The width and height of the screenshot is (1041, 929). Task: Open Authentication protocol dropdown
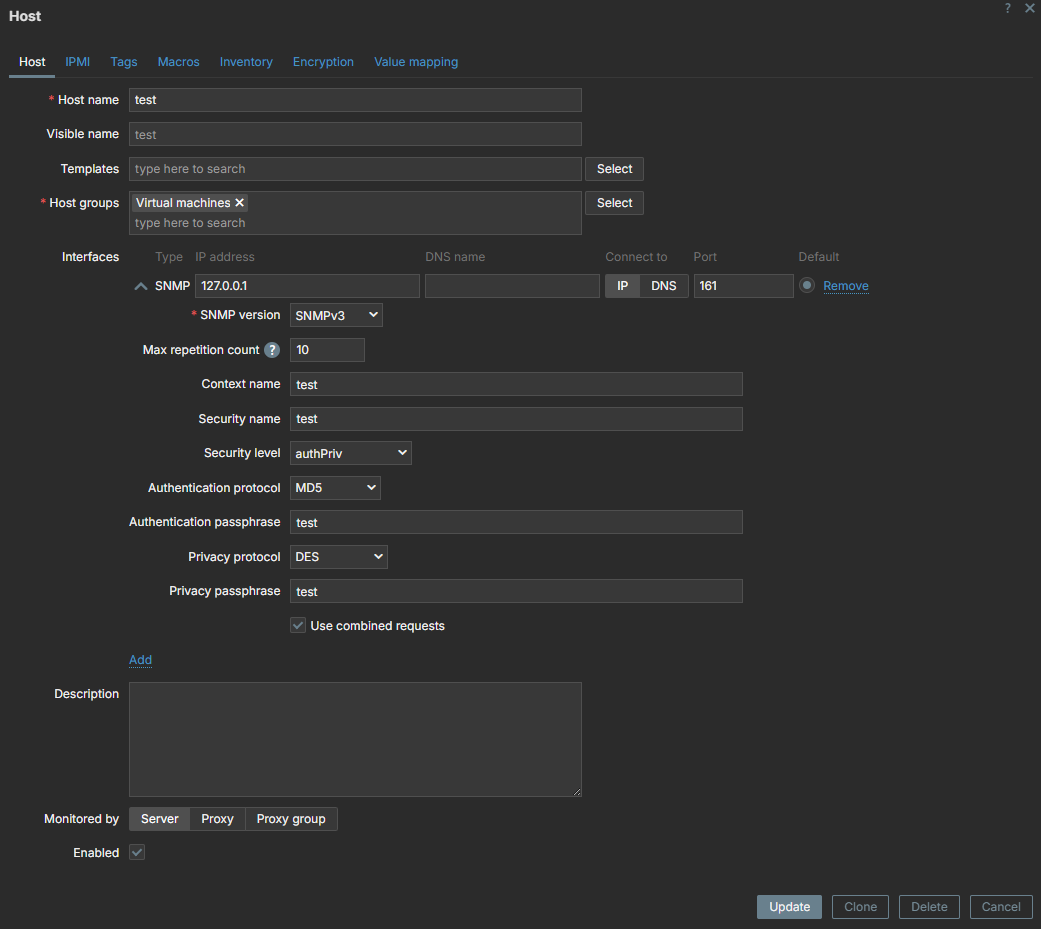pos(335,488)
